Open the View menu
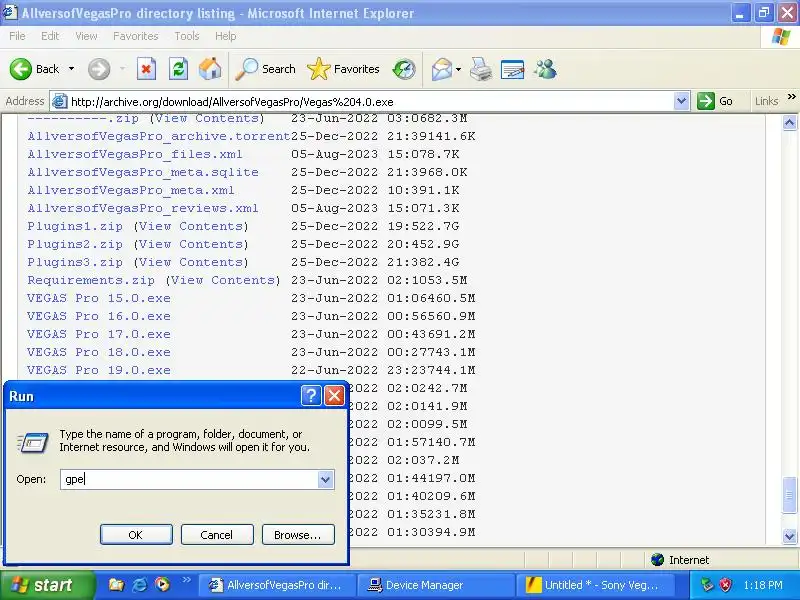Screen dimensions: 800x600 pyautogui.click(x=86, y=36)
